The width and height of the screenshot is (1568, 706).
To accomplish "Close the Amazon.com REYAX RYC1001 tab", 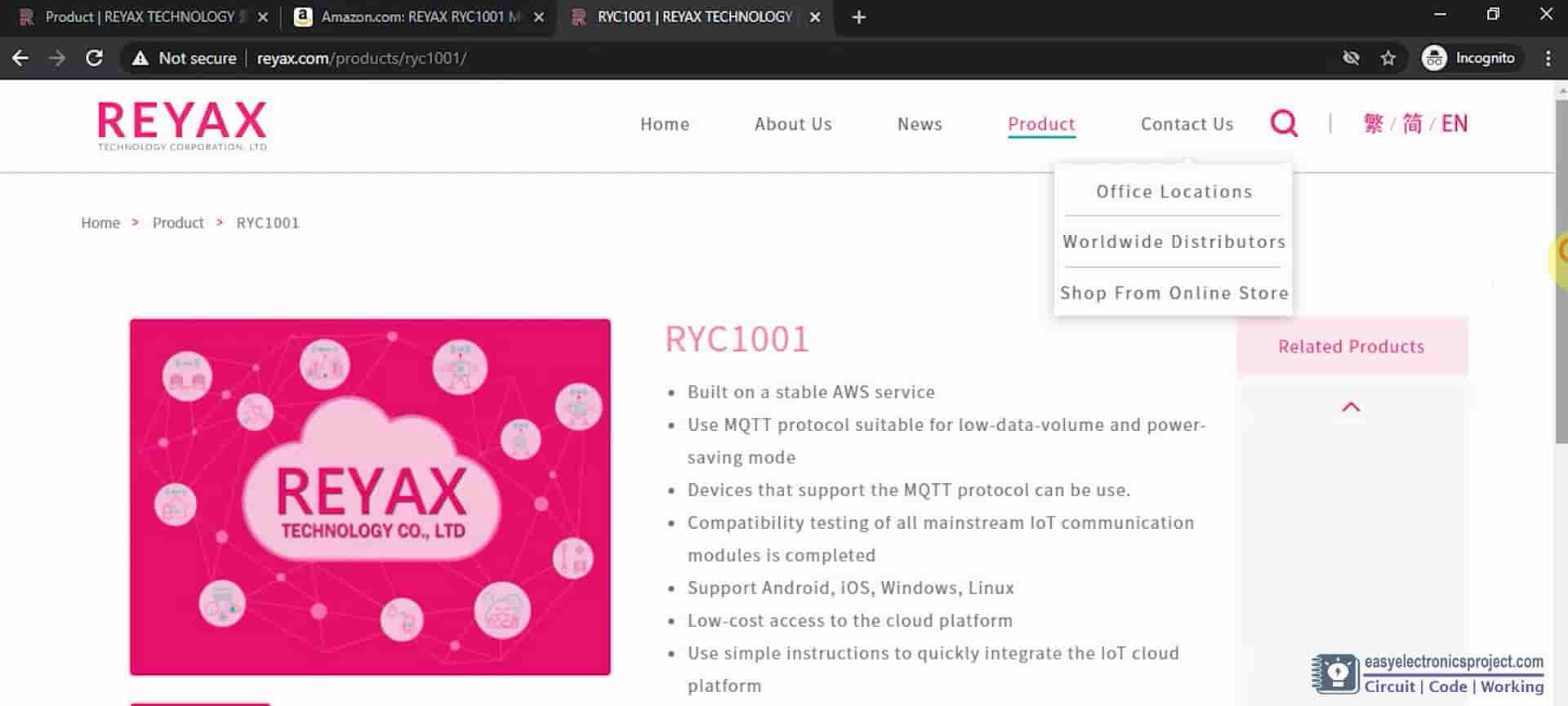I will 539,17.
